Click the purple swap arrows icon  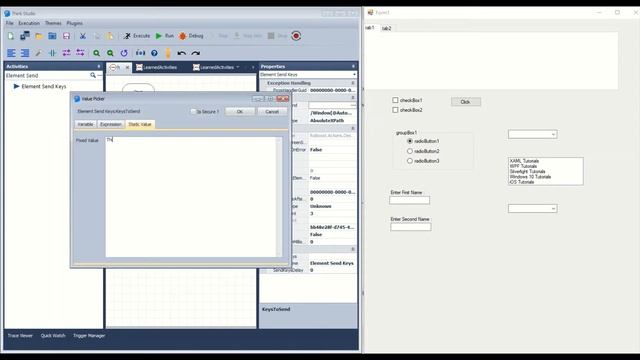pos(67,53)
